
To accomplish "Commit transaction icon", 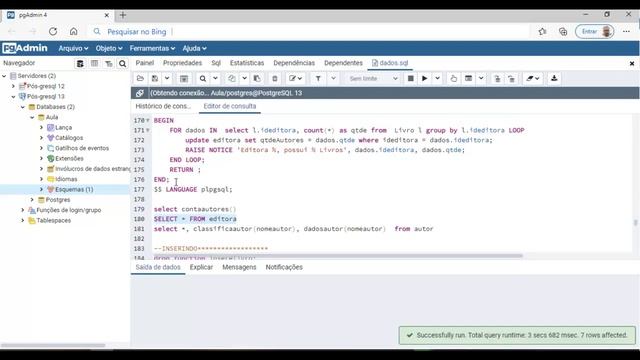I will (497, 78).
